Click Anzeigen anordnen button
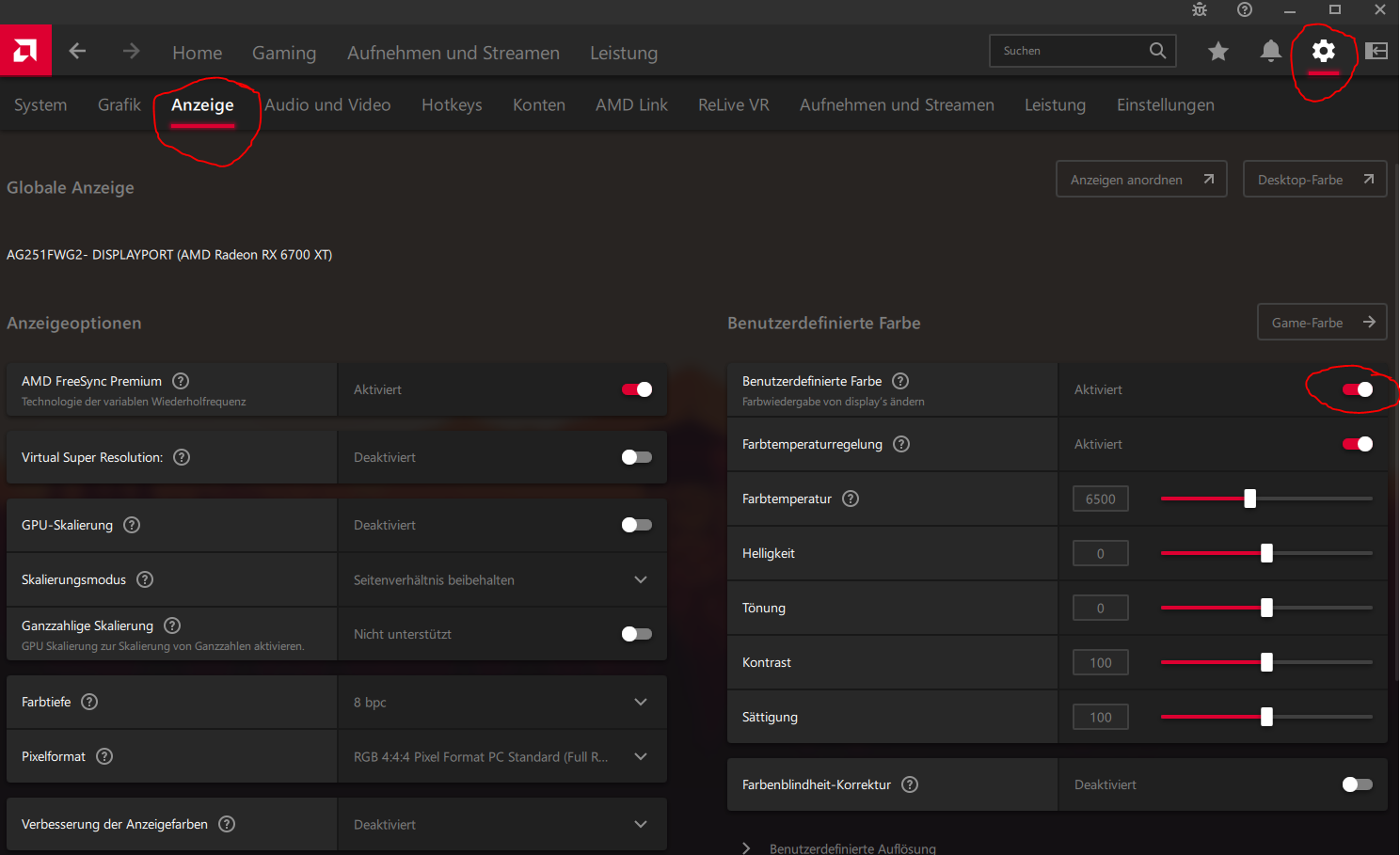Viewport: 1400px width, 855px height. 1141,179
